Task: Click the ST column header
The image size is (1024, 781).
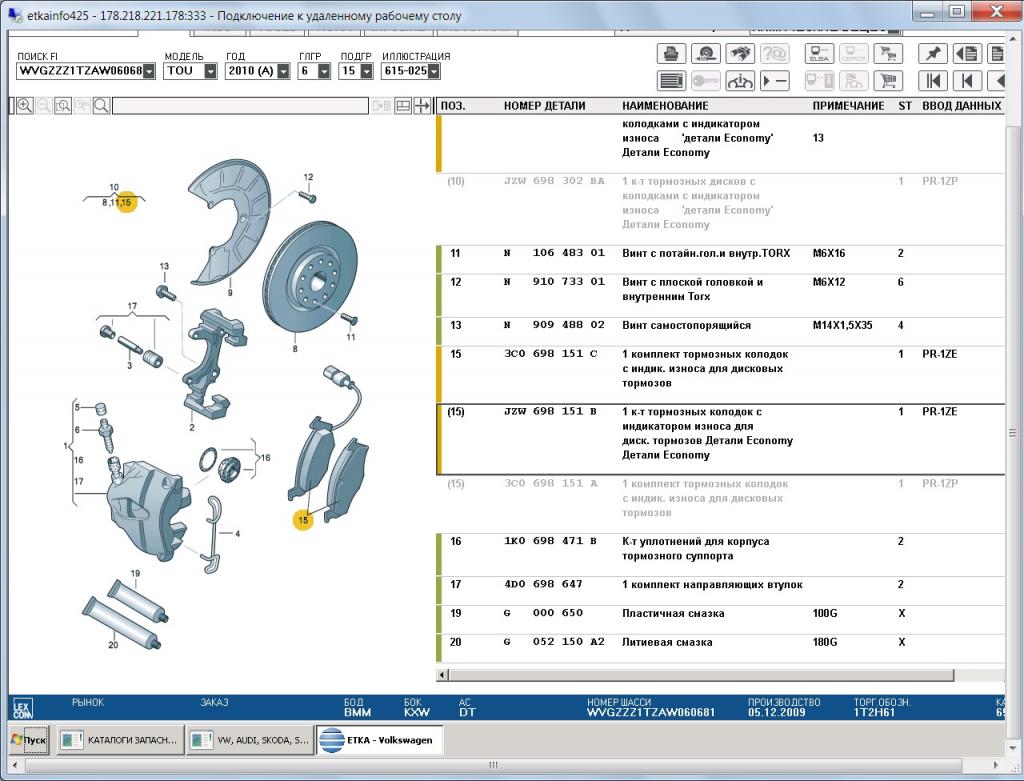Action: click(905, 106)
